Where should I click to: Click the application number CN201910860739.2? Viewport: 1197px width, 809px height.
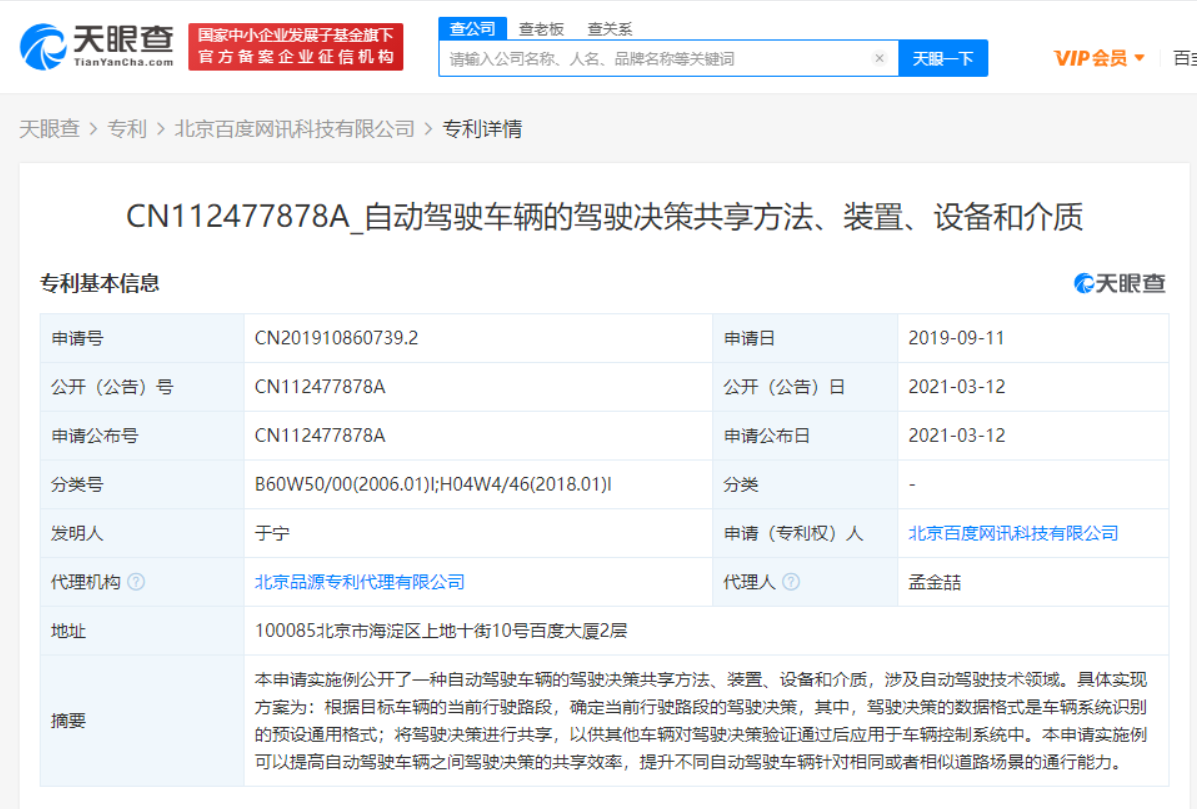tap(336, 338)
